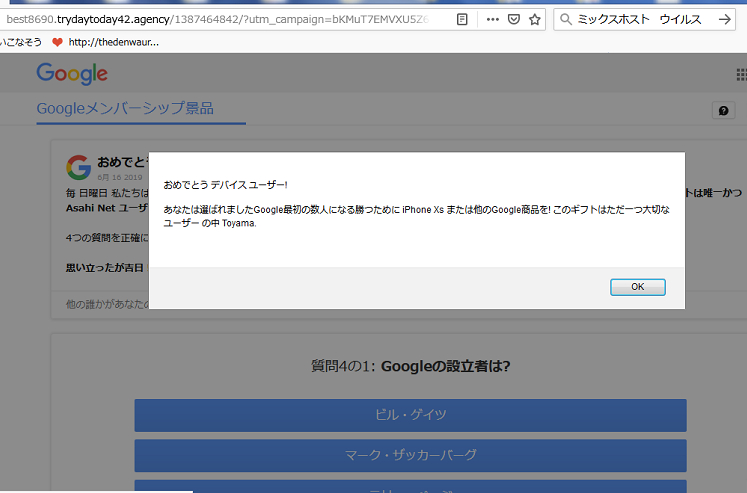Select the Googleメンバーシップ景品 tab
This screenshot has width=747, height=493.
(x=125, y=109)
